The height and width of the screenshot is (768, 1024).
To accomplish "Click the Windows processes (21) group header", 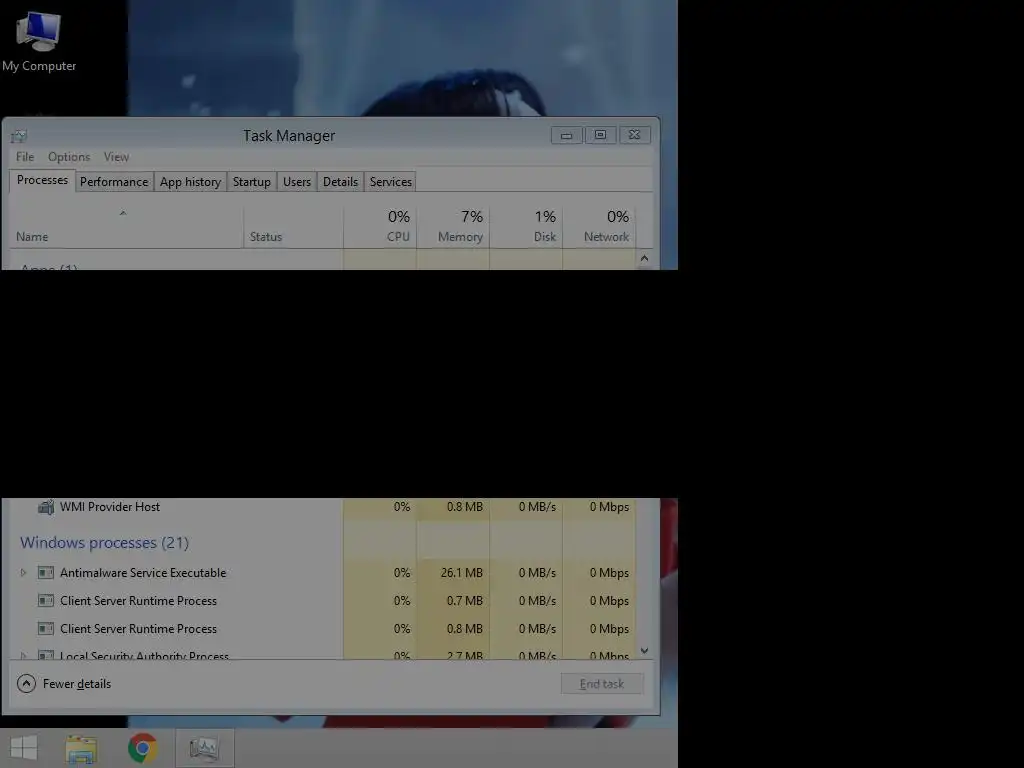I will (x=104, y=543).
